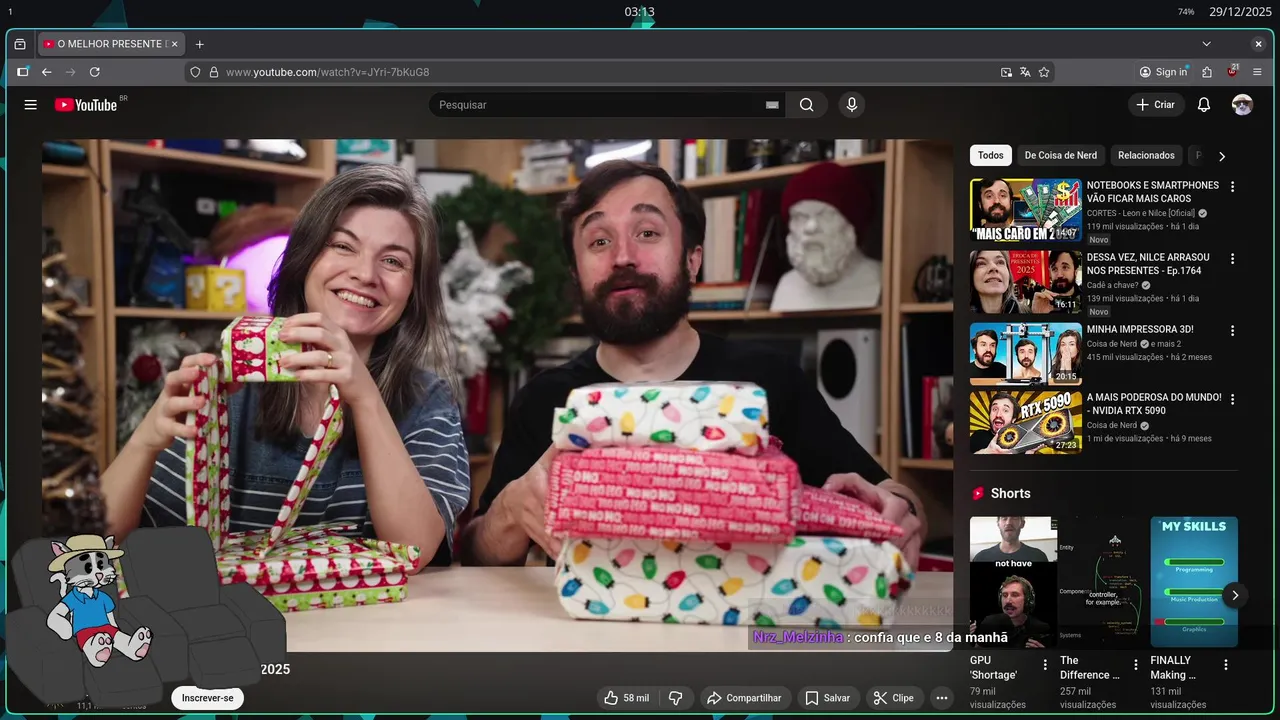This screenshot has height=720, width=1280.
Task: Show more filter chips with right arrow
Action: (x=1221, y=156)
